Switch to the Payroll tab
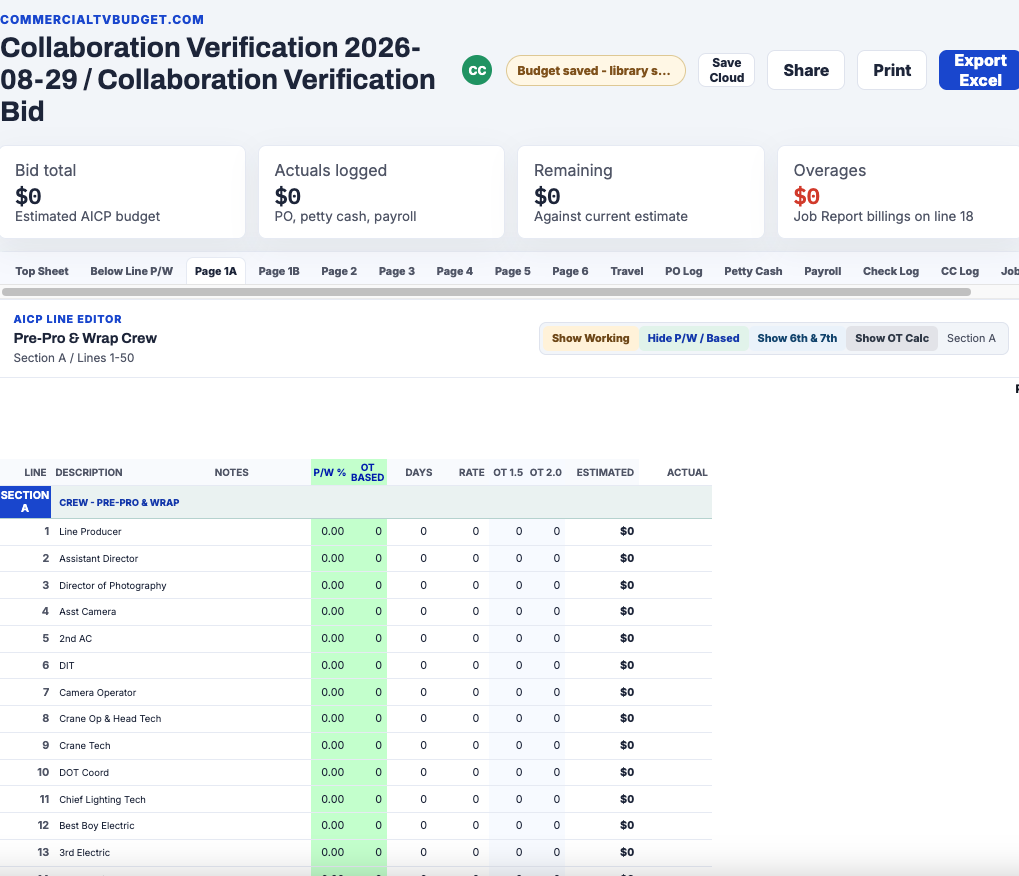The image size is (1019, 876). tap(823, 271)
